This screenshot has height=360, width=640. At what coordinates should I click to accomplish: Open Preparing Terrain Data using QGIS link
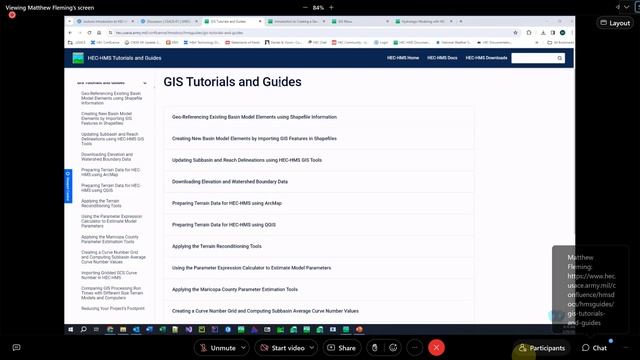pyautogui.click(x=224, y=225)
